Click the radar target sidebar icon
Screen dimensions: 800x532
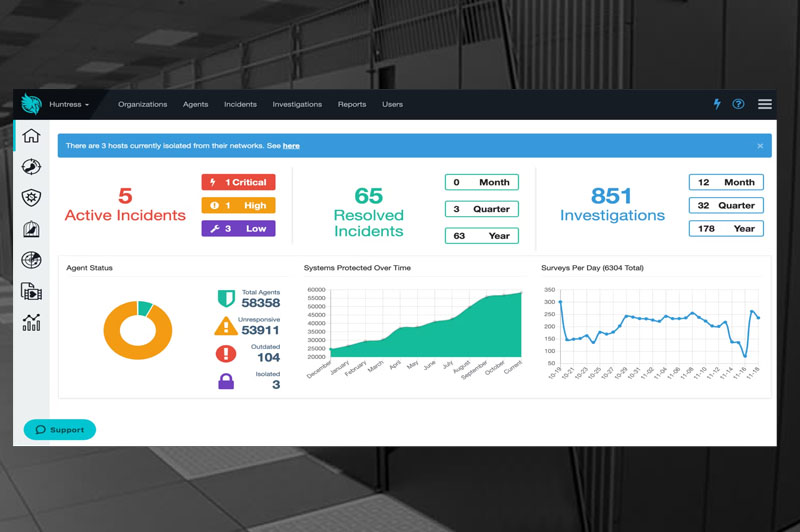coord(31,260)
